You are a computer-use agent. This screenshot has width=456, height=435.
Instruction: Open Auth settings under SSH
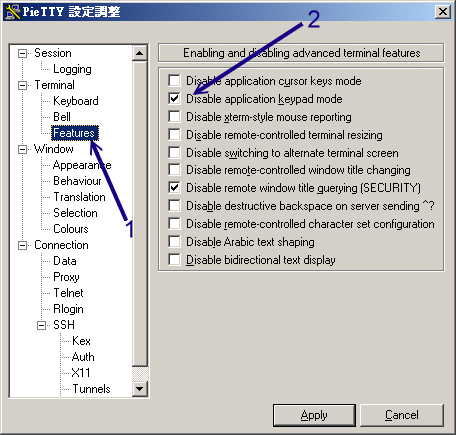[83, 357]
